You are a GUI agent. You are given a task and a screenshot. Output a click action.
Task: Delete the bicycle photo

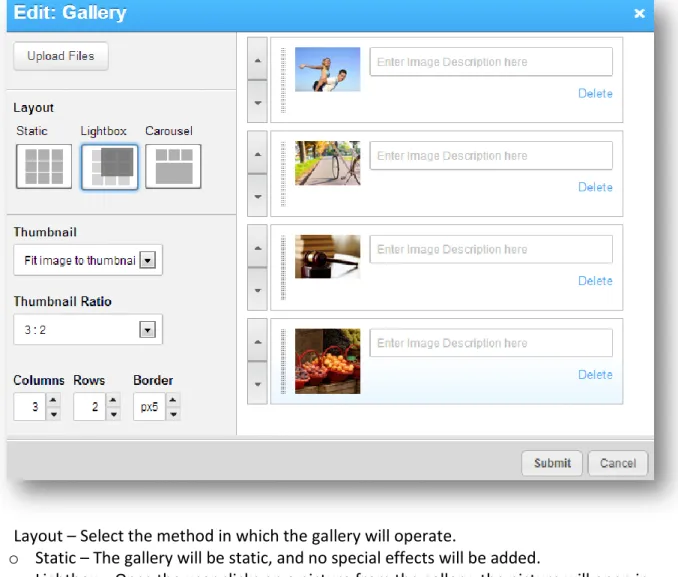coord(595,187)
